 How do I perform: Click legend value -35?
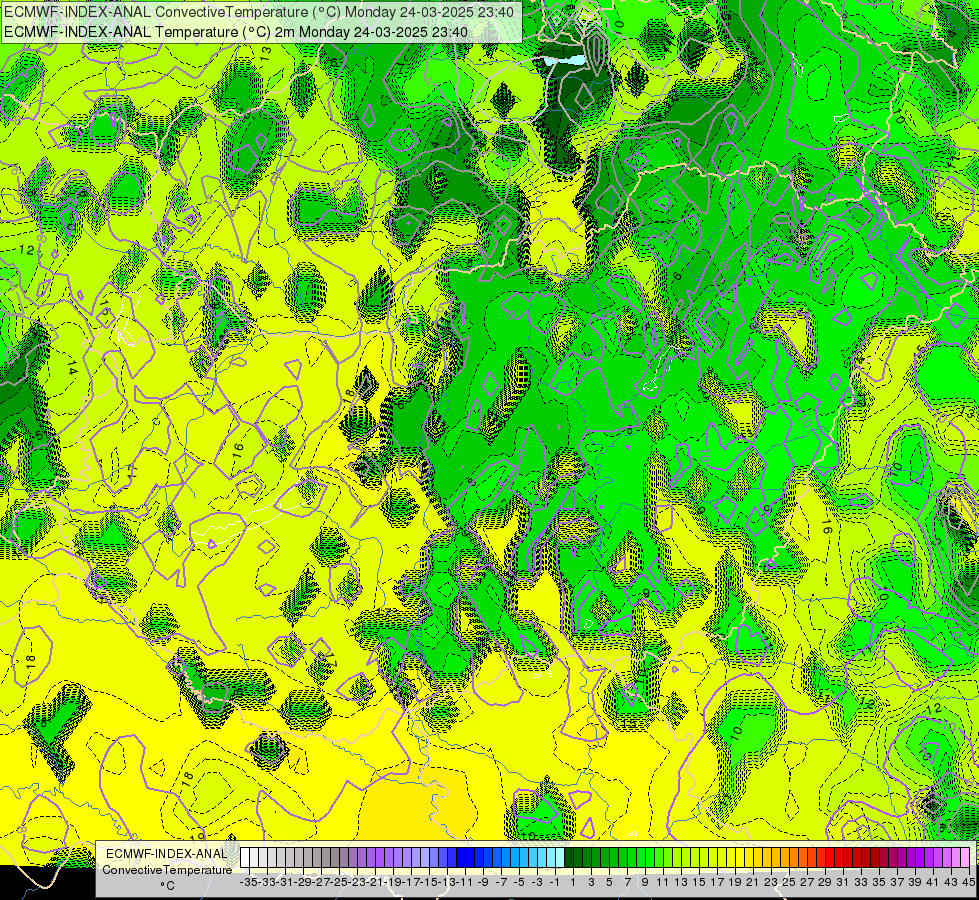point(249,882)
